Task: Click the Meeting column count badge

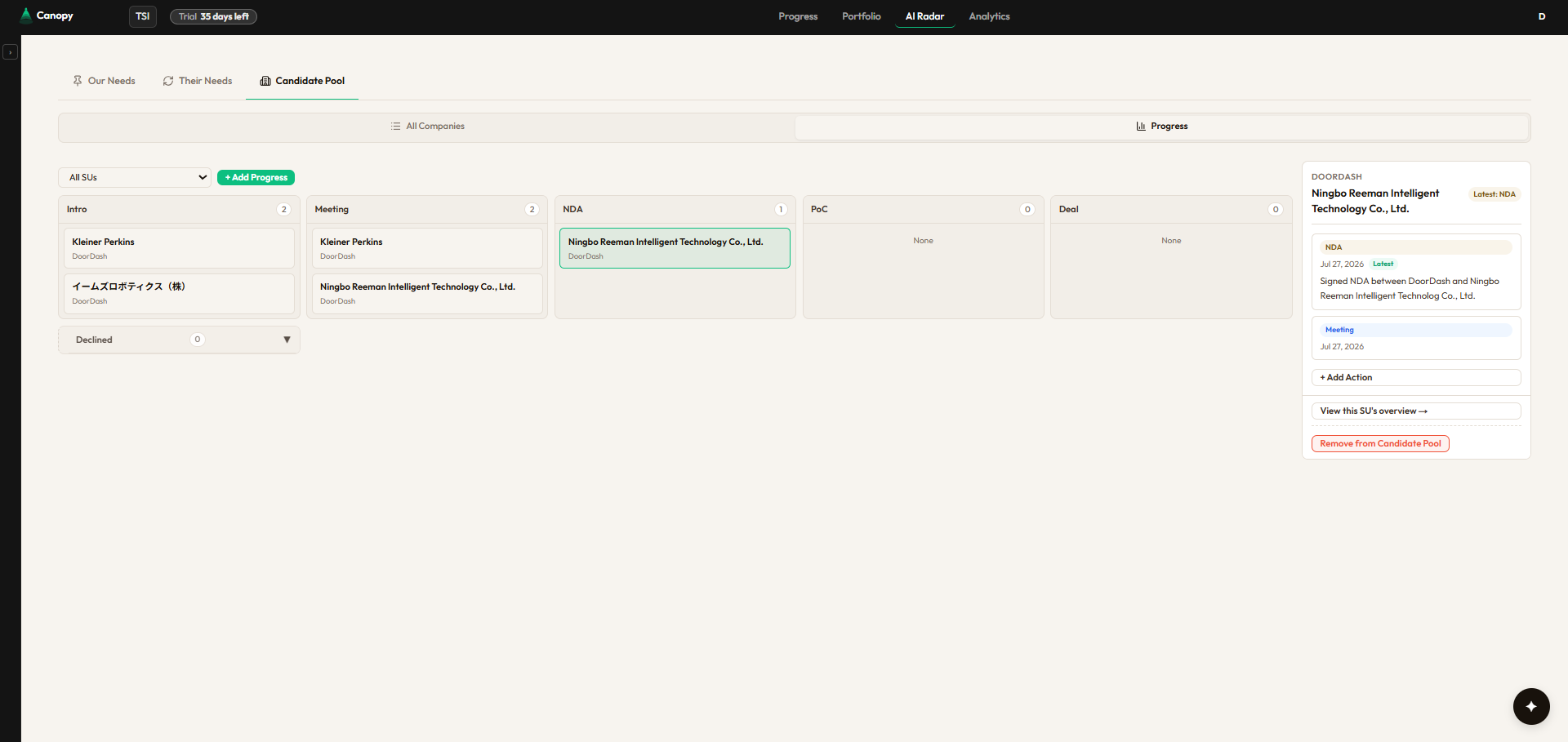Action: coord(532,210)
